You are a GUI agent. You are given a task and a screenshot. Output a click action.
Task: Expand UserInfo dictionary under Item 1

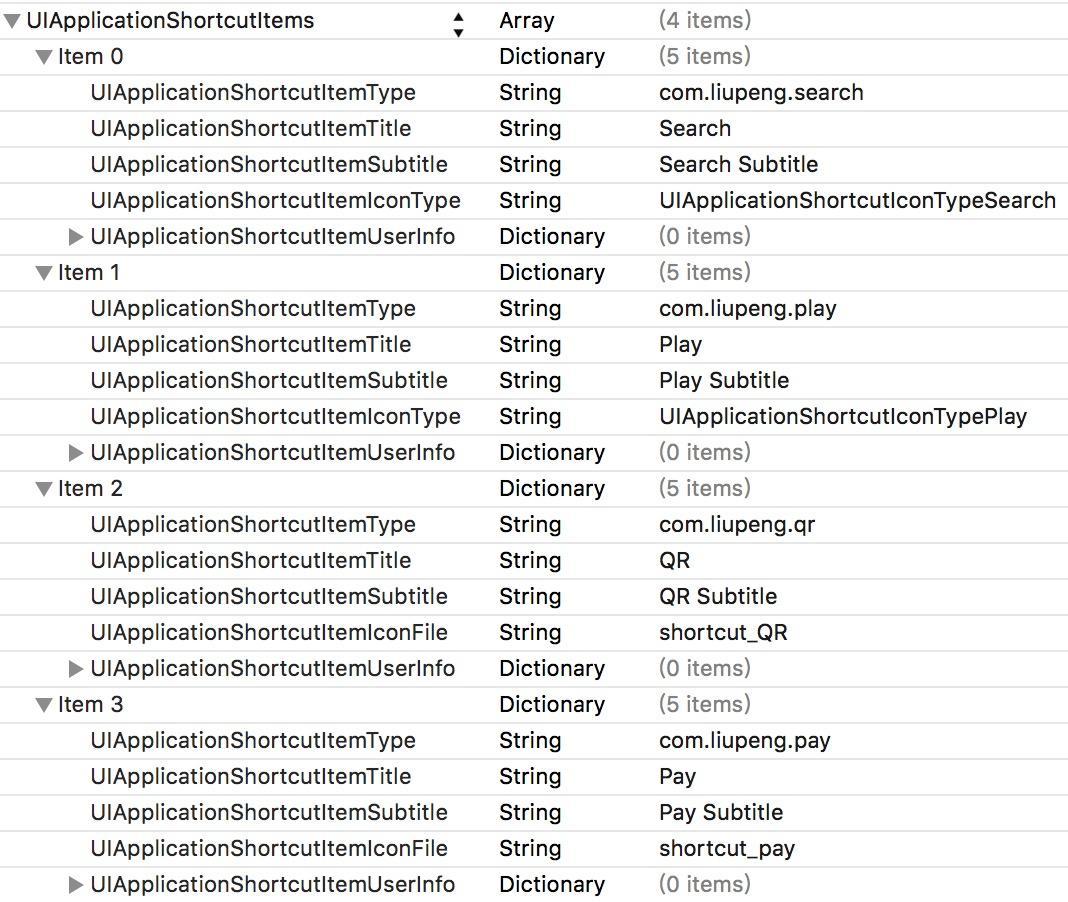pos(76,453)
